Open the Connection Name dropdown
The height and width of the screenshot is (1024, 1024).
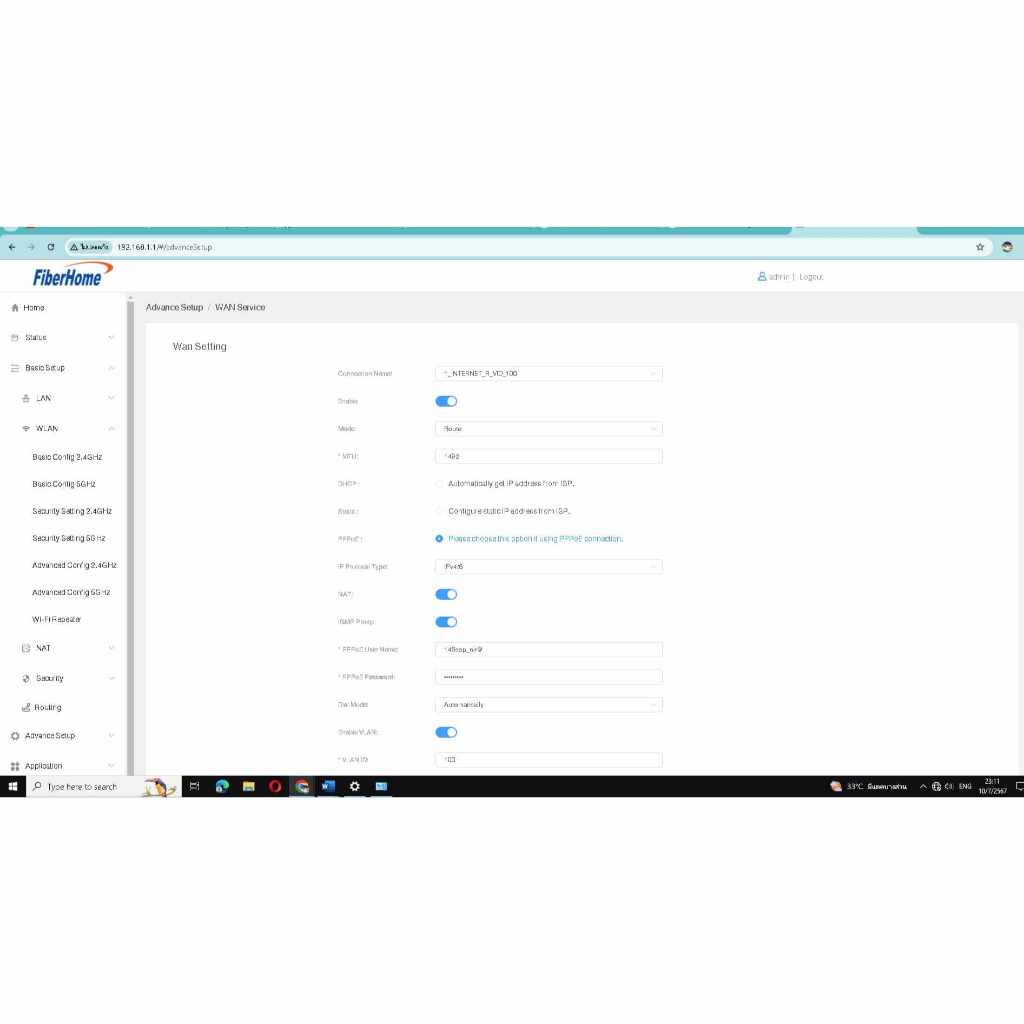click(549, 374)
